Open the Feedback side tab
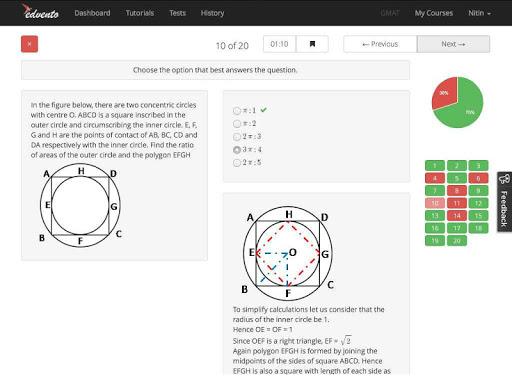 504,202
